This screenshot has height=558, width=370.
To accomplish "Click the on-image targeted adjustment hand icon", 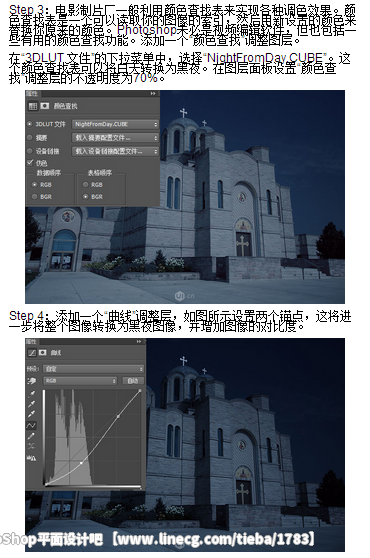I will pyautogui.click(x=32, y=381).
